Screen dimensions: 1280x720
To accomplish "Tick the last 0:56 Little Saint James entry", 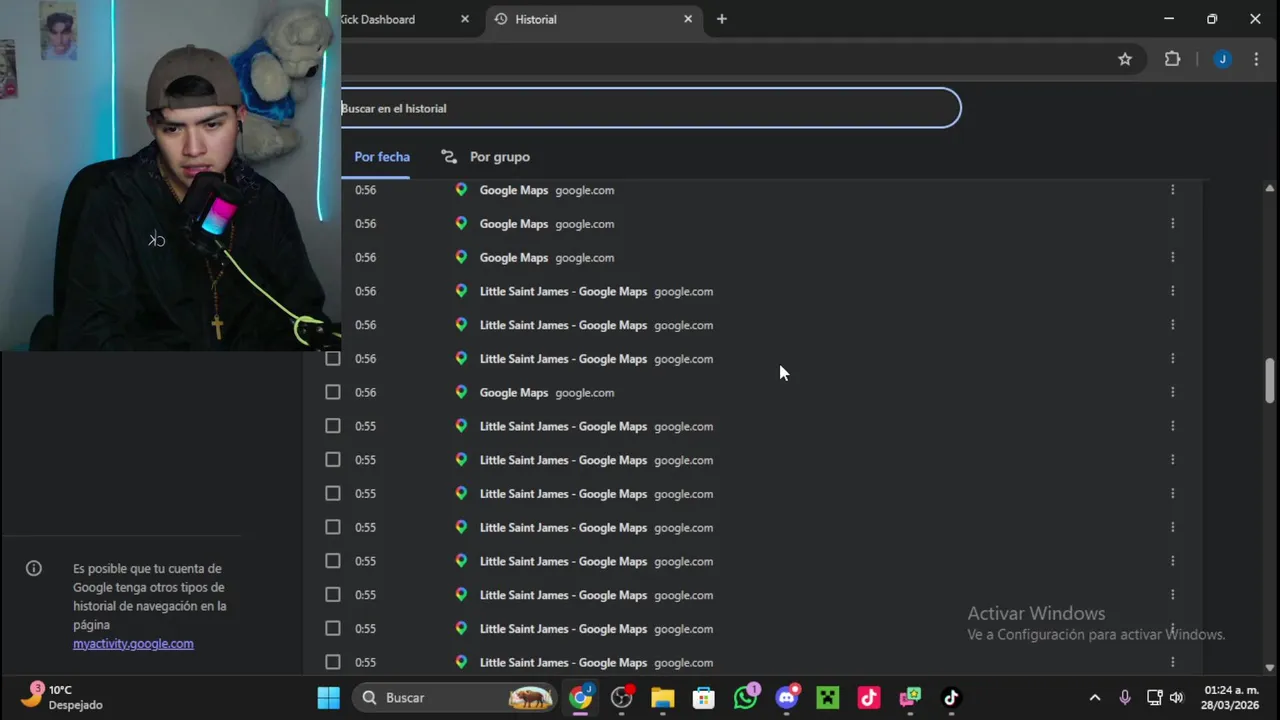I will [333, 358].
